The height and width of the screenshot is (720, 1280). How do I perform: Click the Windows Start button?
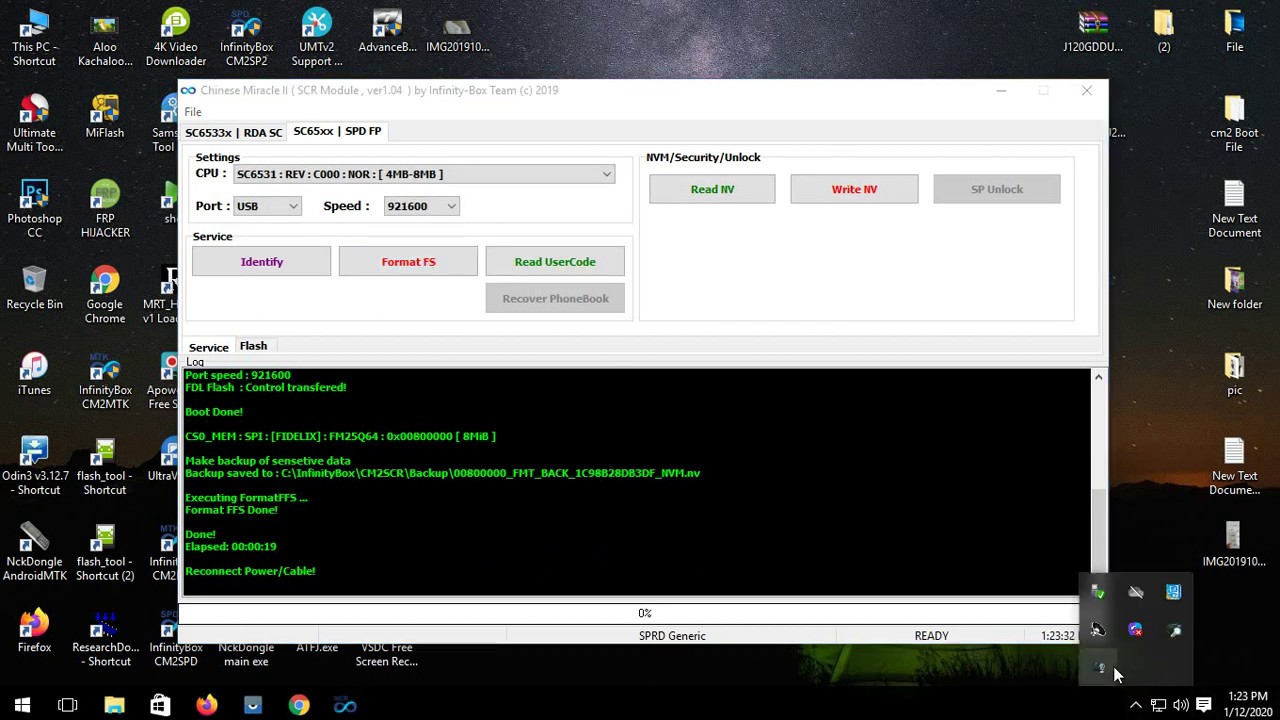point(22,705)
